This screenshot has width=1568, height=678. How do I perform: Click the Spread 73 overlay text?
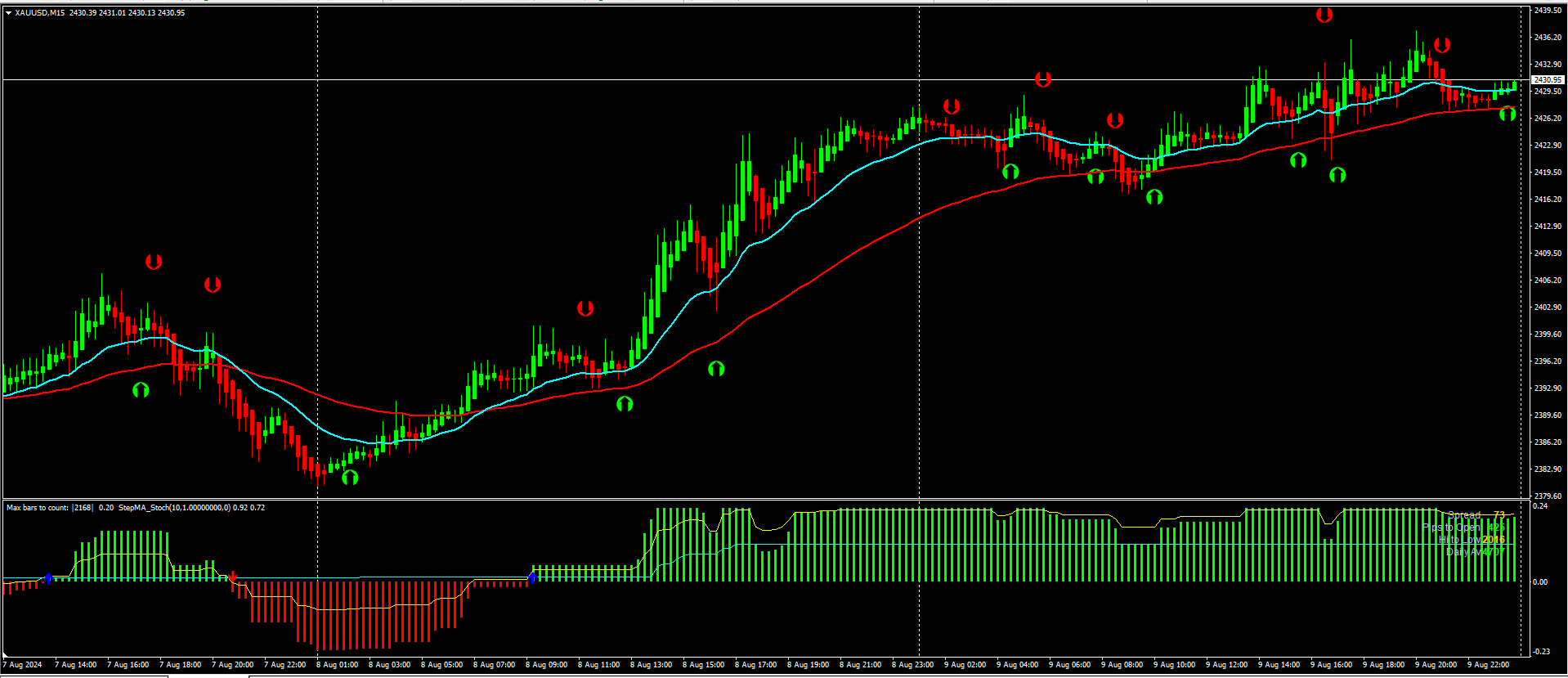[x=1476, y=515]
